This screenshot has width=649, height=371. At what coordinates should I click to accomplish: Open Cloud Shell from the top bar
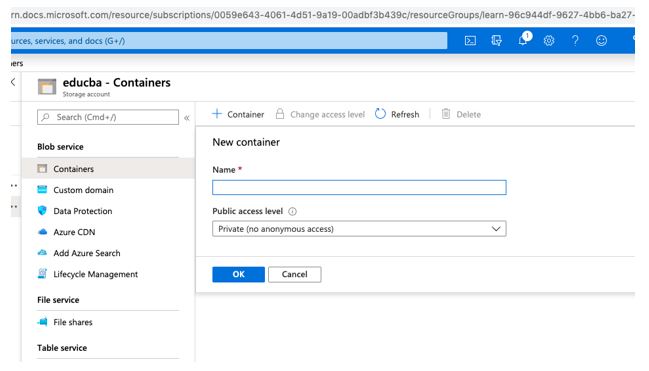click(x=470, y=41)
